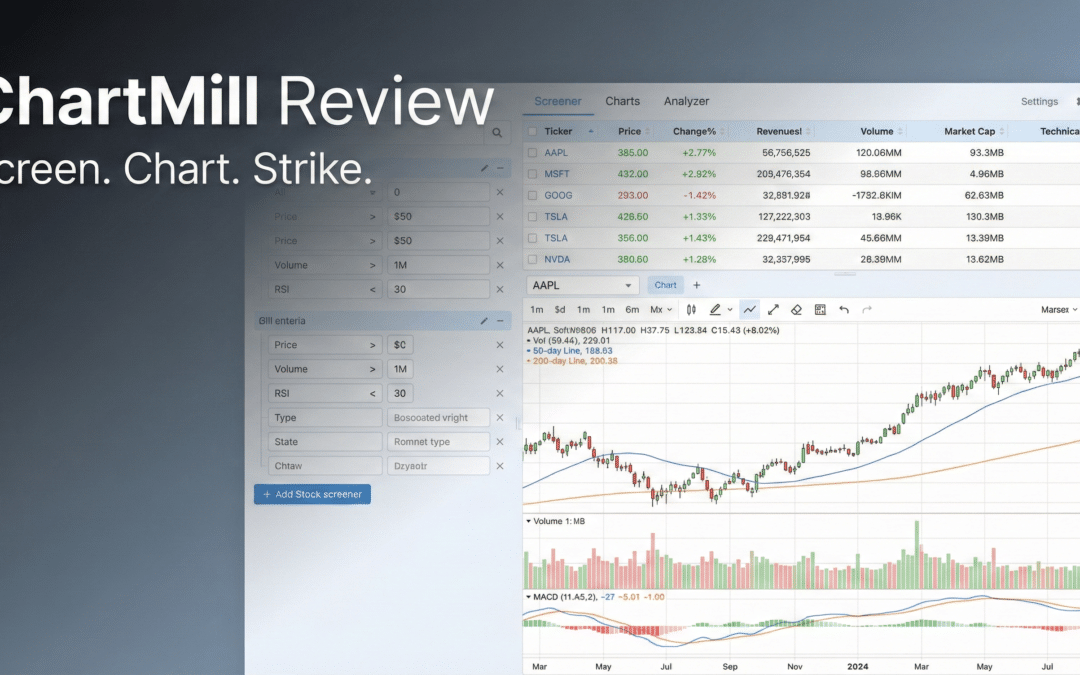Sort the Revenues column
This screenshot has height=675, width=1080.
pos(808,132)
